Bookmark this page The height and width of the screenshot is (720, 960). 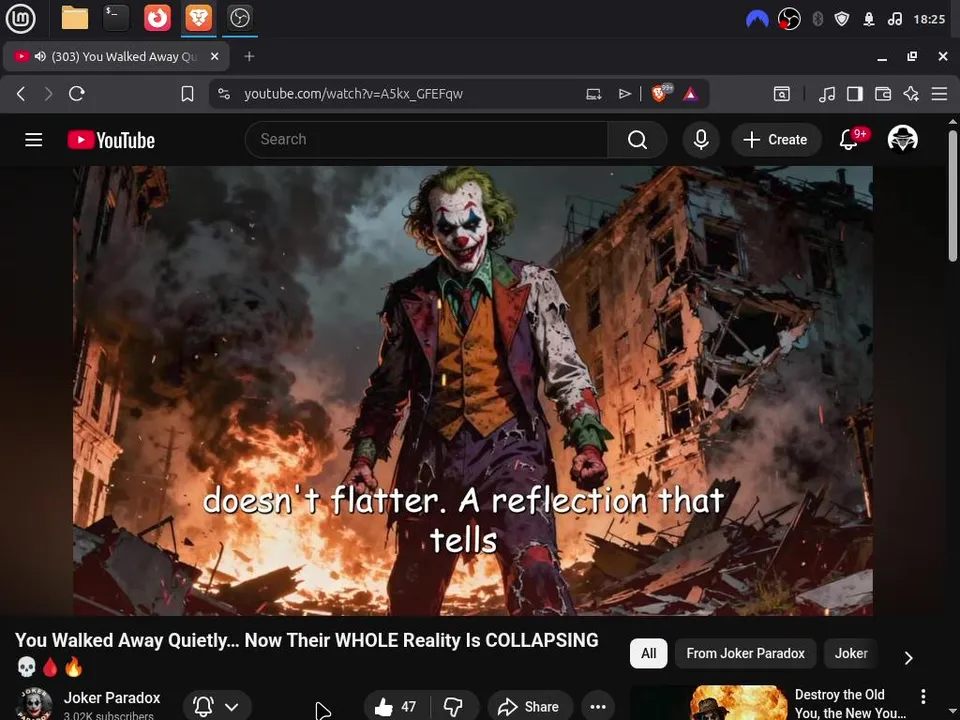pos(187,94)
